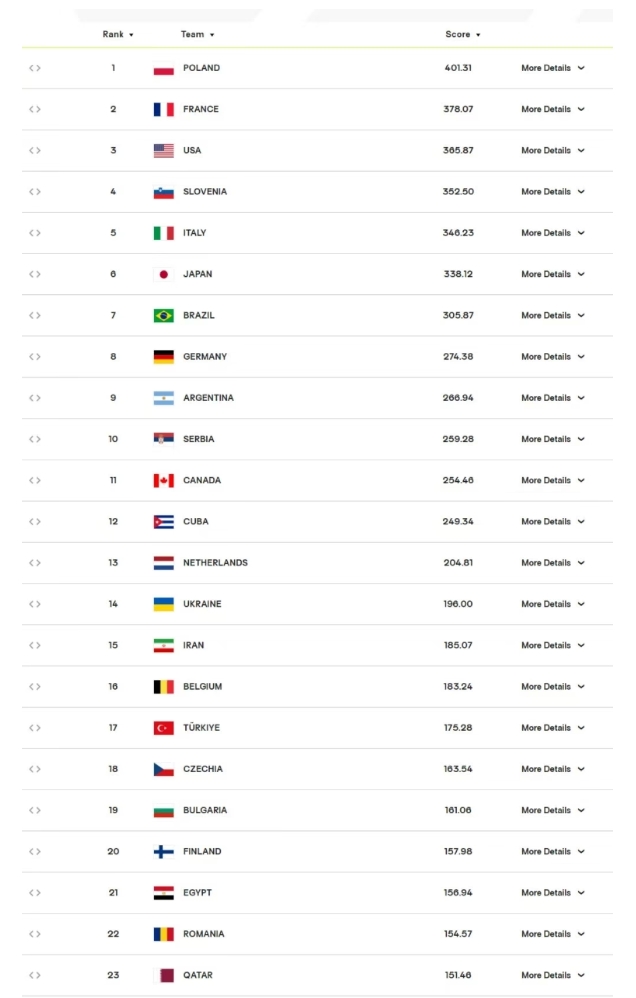Expand More Details for Germany
636x998 pixels.
(x=553, y=357)
